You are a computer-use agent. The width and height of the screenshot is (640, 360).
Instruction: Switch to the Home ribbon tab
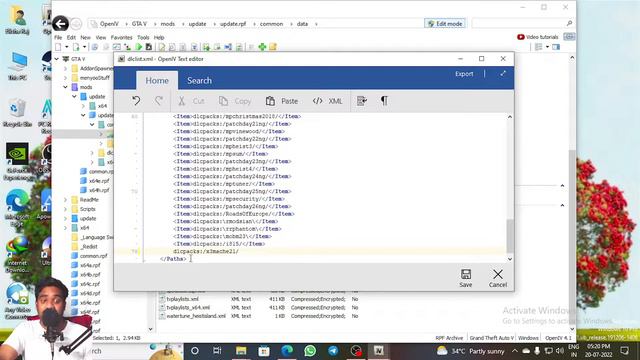(x=157, y=80)
